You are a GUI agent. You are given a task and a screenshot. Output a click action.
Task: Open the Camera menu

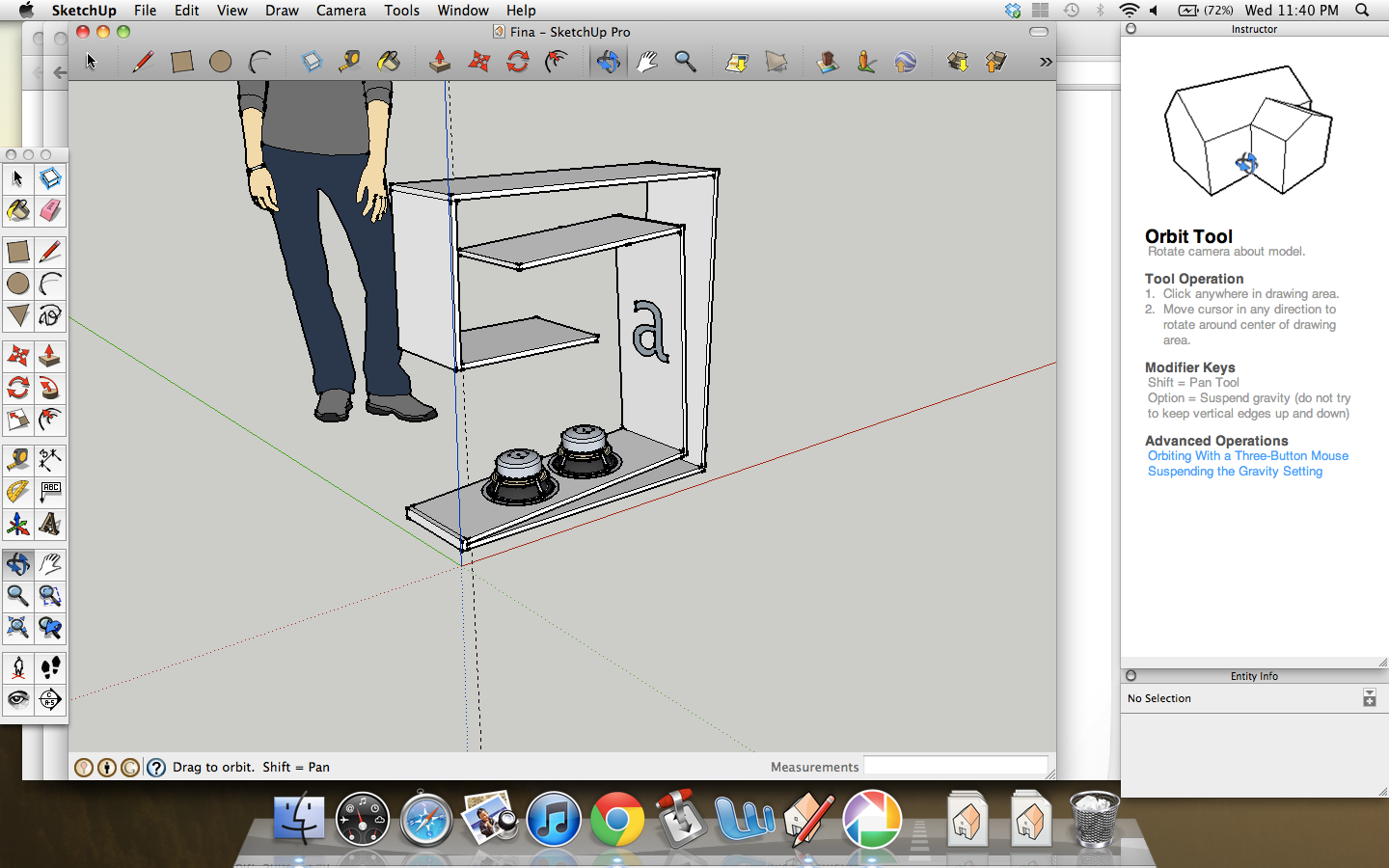pos(340,11)
